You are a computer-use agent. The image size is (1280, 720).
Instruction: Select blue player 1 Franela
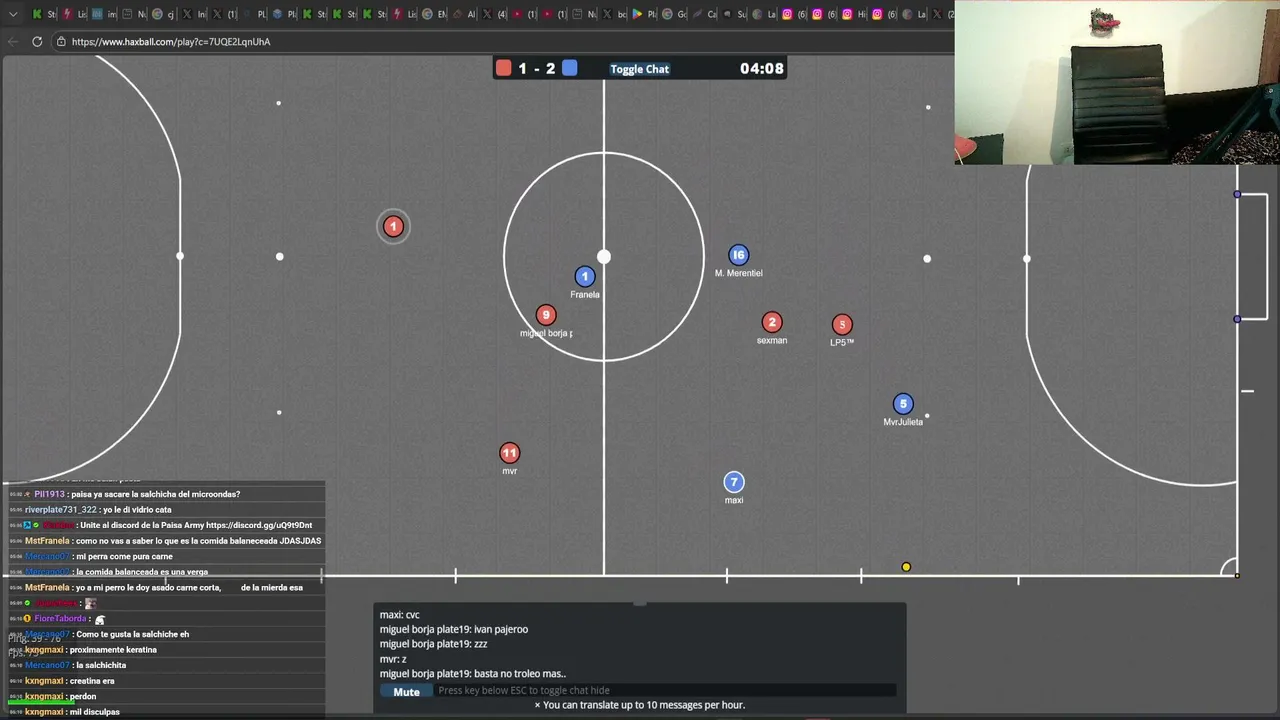pos(585,276)
